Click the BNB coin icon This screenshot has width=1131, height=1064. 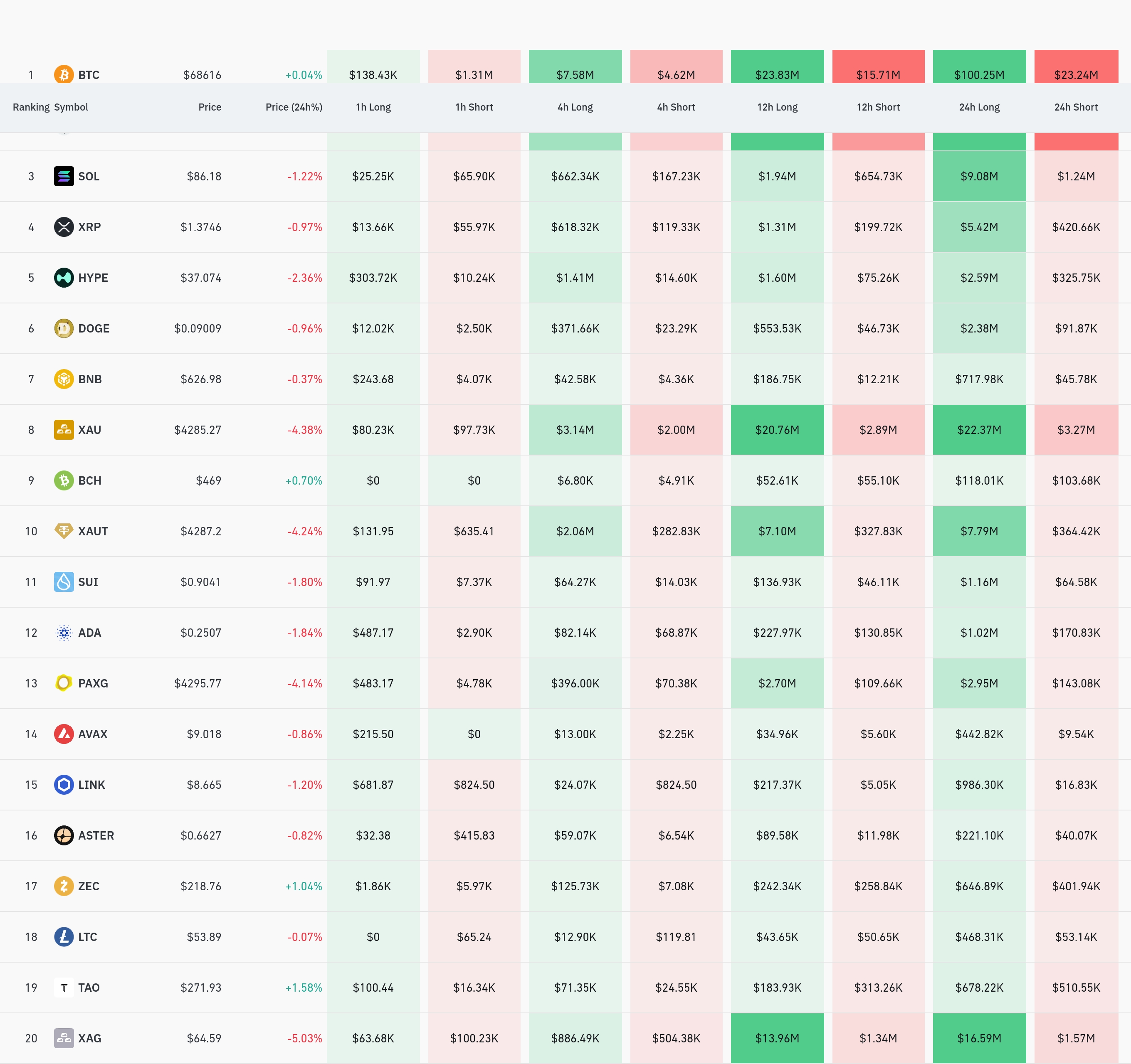click(x=64, y=379)
